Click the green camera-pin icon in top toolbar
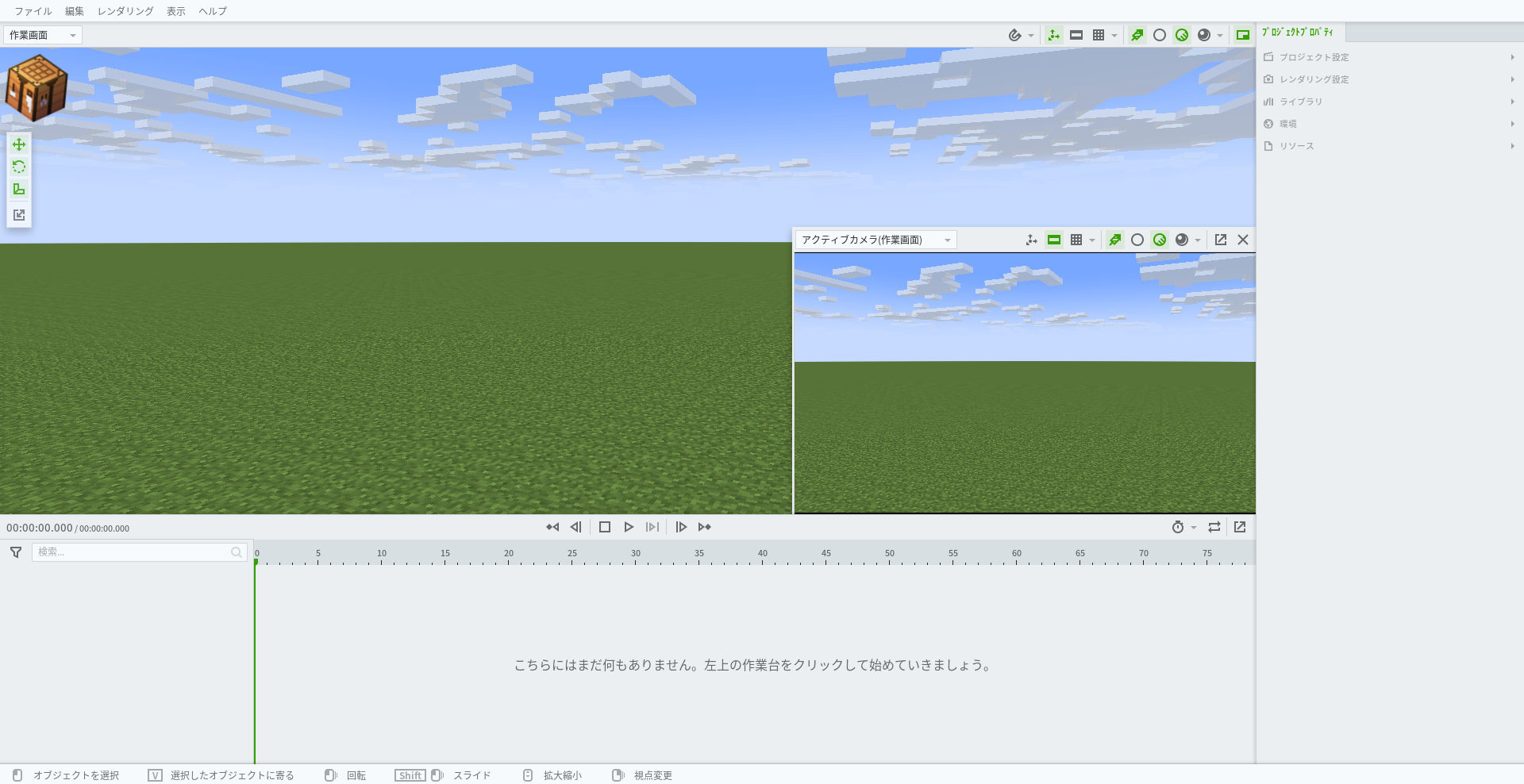Image resolution: width=1524 pixels, height=784 pixels. [x=1137, y=35]
